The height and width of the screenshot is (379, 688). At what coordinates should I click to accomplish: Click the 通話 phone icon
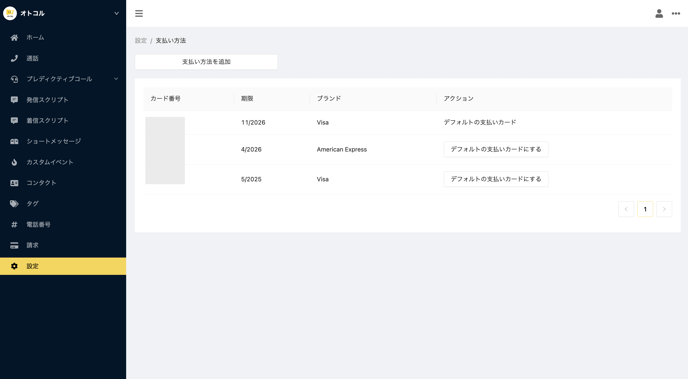[14, 58]
